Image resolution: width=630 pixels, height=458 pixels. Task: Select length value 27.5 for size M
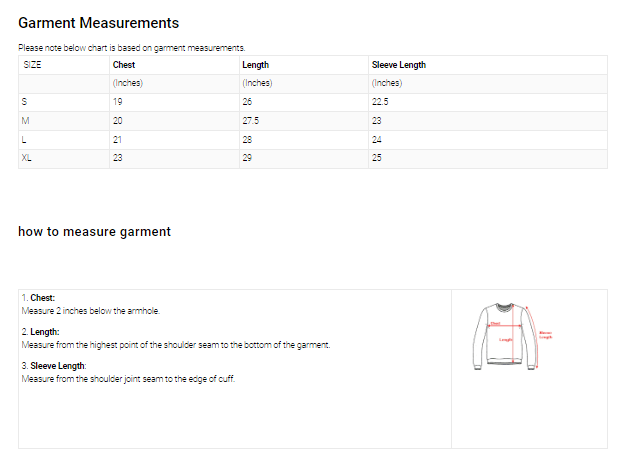click(251, 121)
